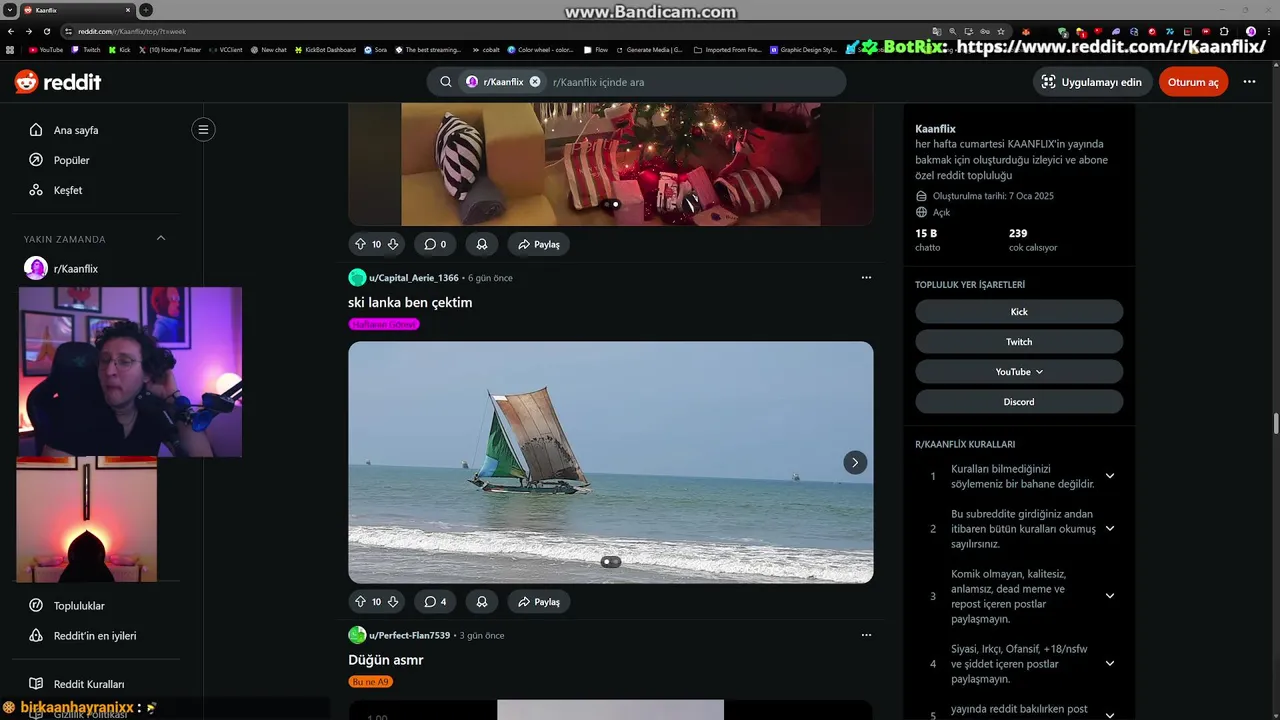This screenshot has height=720, width=1280.
Task: Open user u/Perfect-Flan7539 profile
Action: pyautogui.click(x=410, y=636)
